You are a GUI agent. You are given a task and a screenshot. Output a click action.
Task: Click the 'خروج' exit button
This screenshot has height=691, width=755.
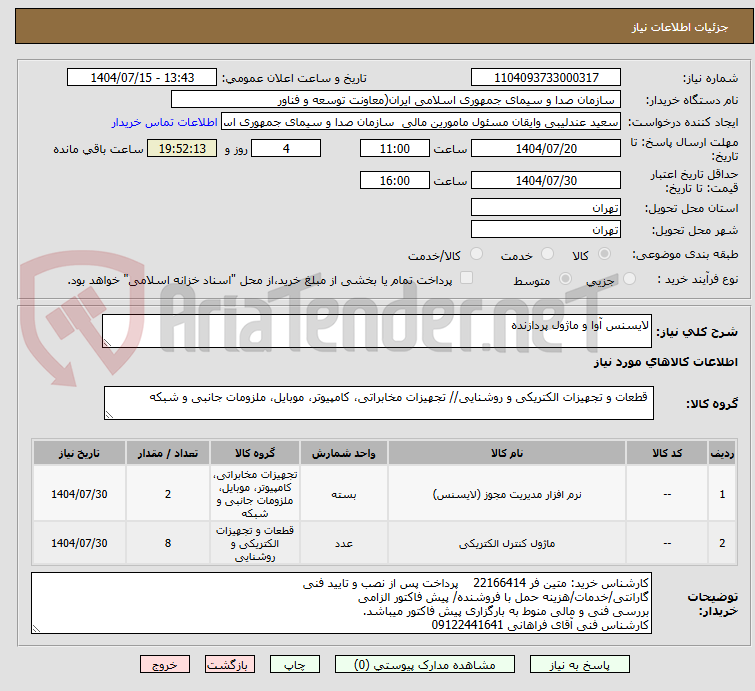165,665
